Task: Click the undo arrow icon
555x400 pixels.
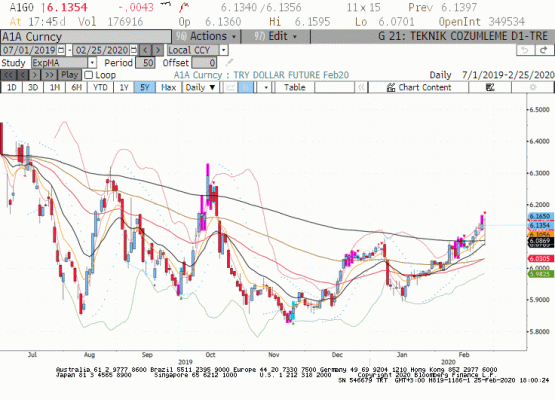Action: 525,50
